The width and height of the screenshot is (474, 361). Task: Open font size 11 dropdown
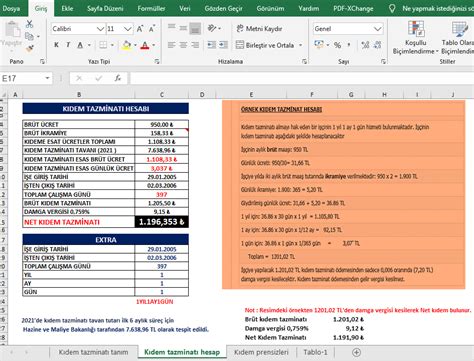pyautogui.click(x=128, y=29)
